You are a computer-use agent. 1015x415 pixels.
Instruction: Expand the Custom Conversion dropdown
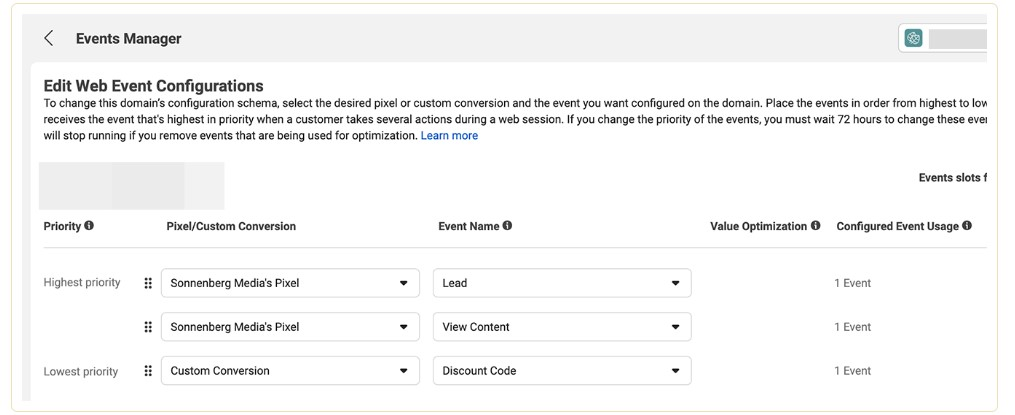[289, 371]
